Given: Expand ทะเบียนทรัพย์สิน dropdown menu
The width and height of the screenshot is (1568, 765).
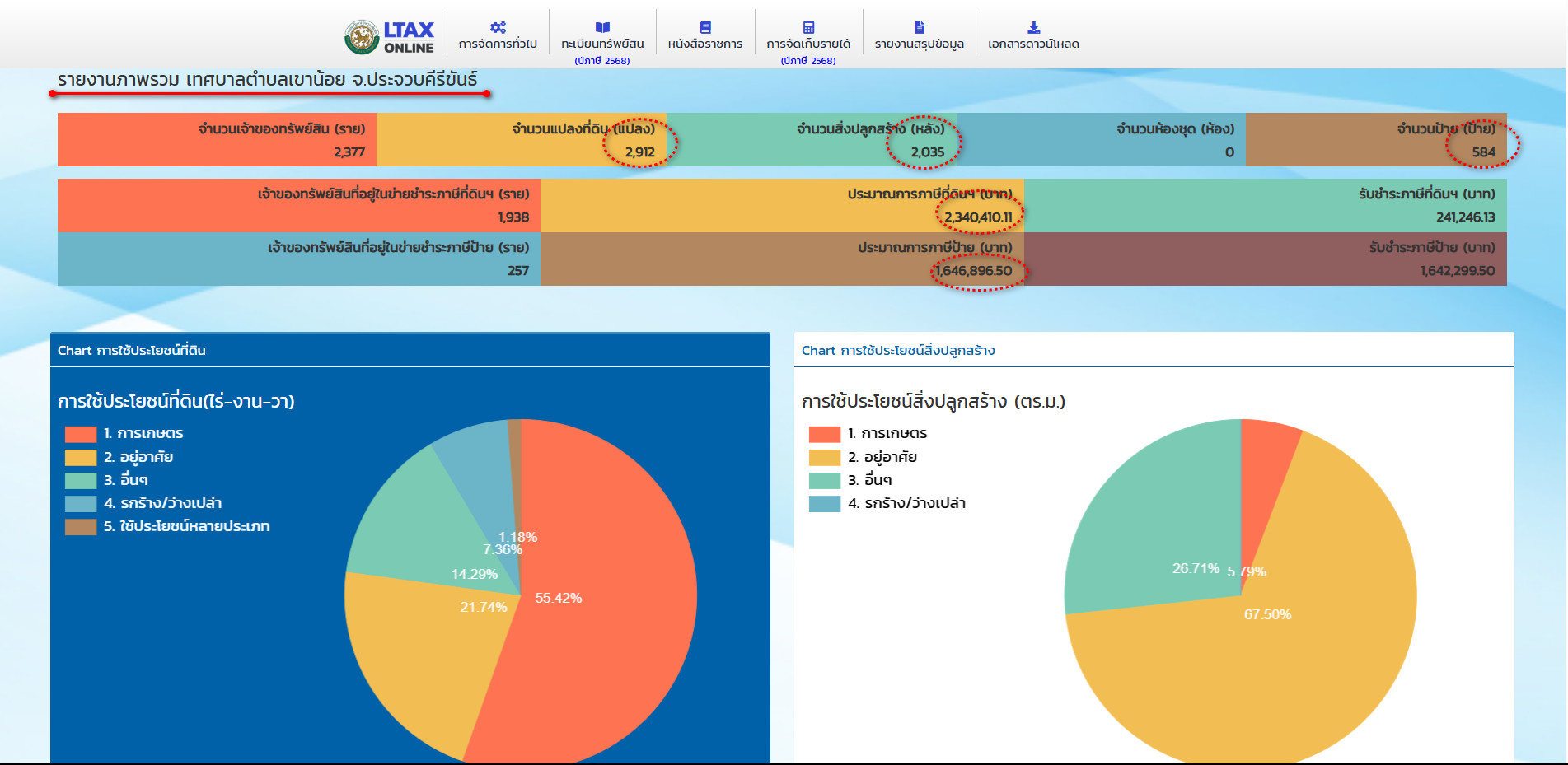Looking at the screenshot, I should (x=602, y=44).
